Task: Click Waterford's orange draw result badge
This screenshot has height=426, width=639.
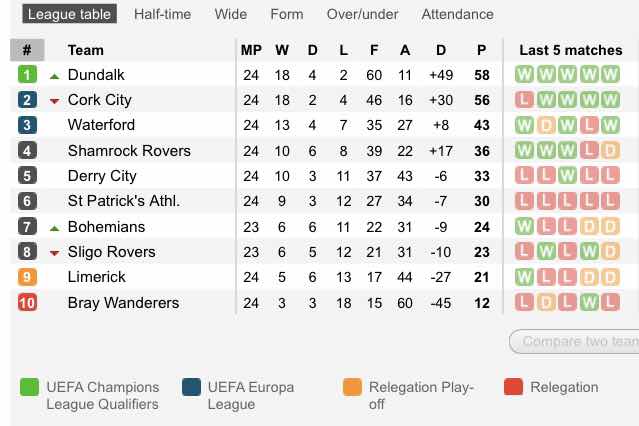Action: click(546, 126)
